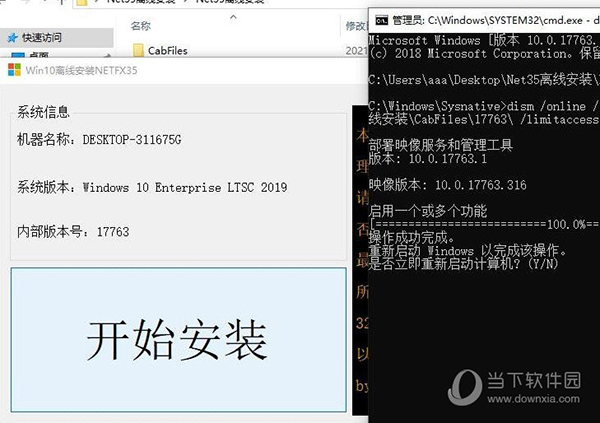This screenshot has height=423, width=600.
Task: Sort by the 名称 column header
Action: (x=140, y=26)
